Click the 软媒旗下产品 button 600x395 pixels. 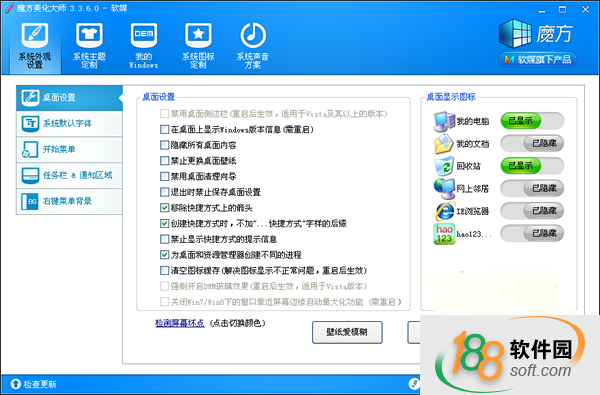(x=538, y=59)
